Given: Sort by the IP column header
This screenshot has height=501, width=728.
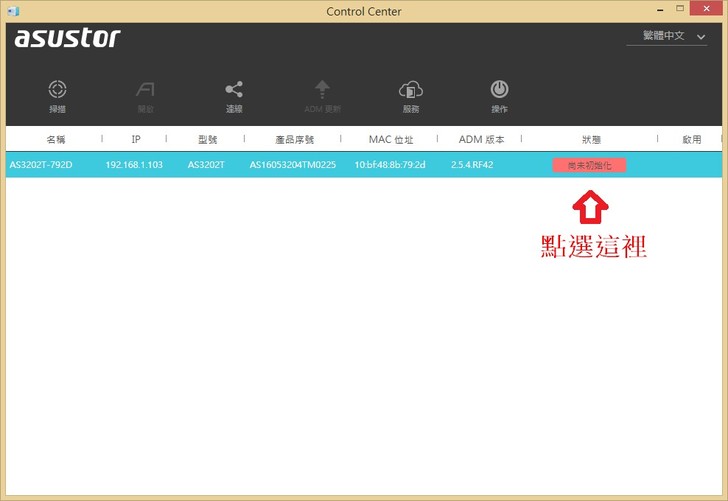Looking at the screenshot, I should [136, 139].
